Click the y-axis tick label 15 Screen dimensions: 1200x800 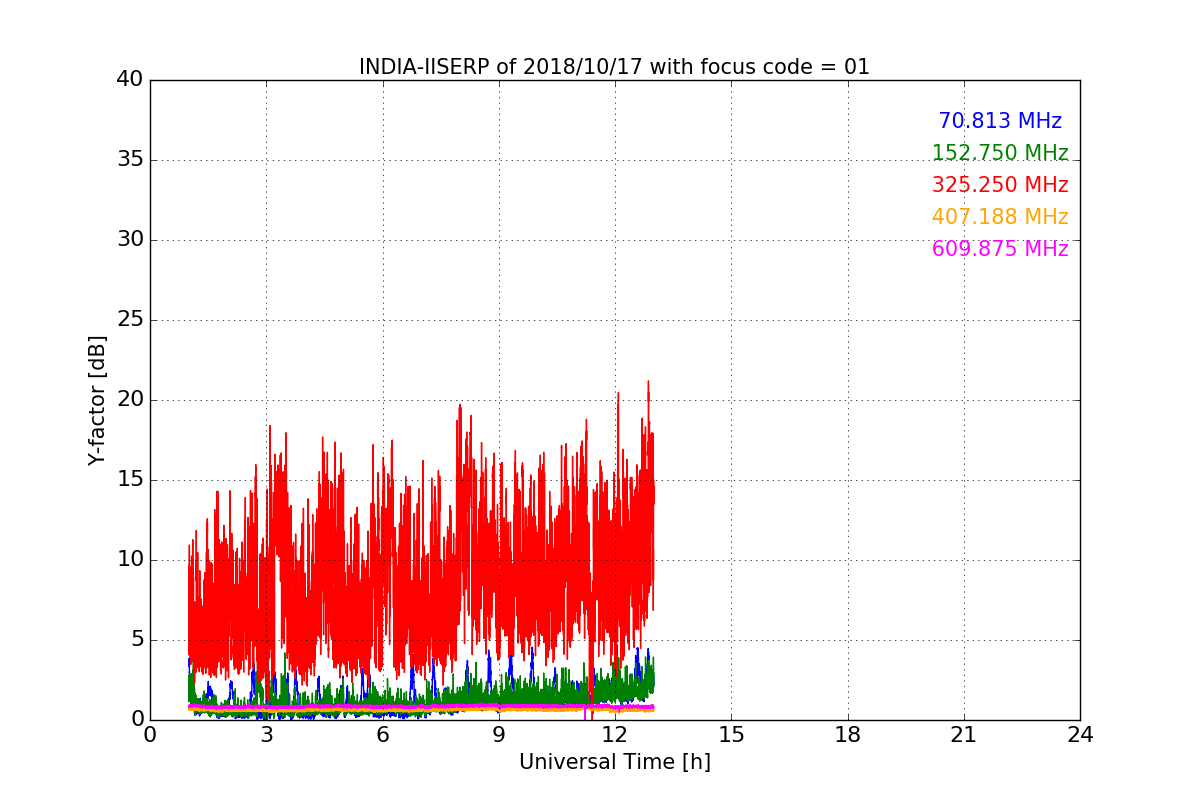click(130, 480)
